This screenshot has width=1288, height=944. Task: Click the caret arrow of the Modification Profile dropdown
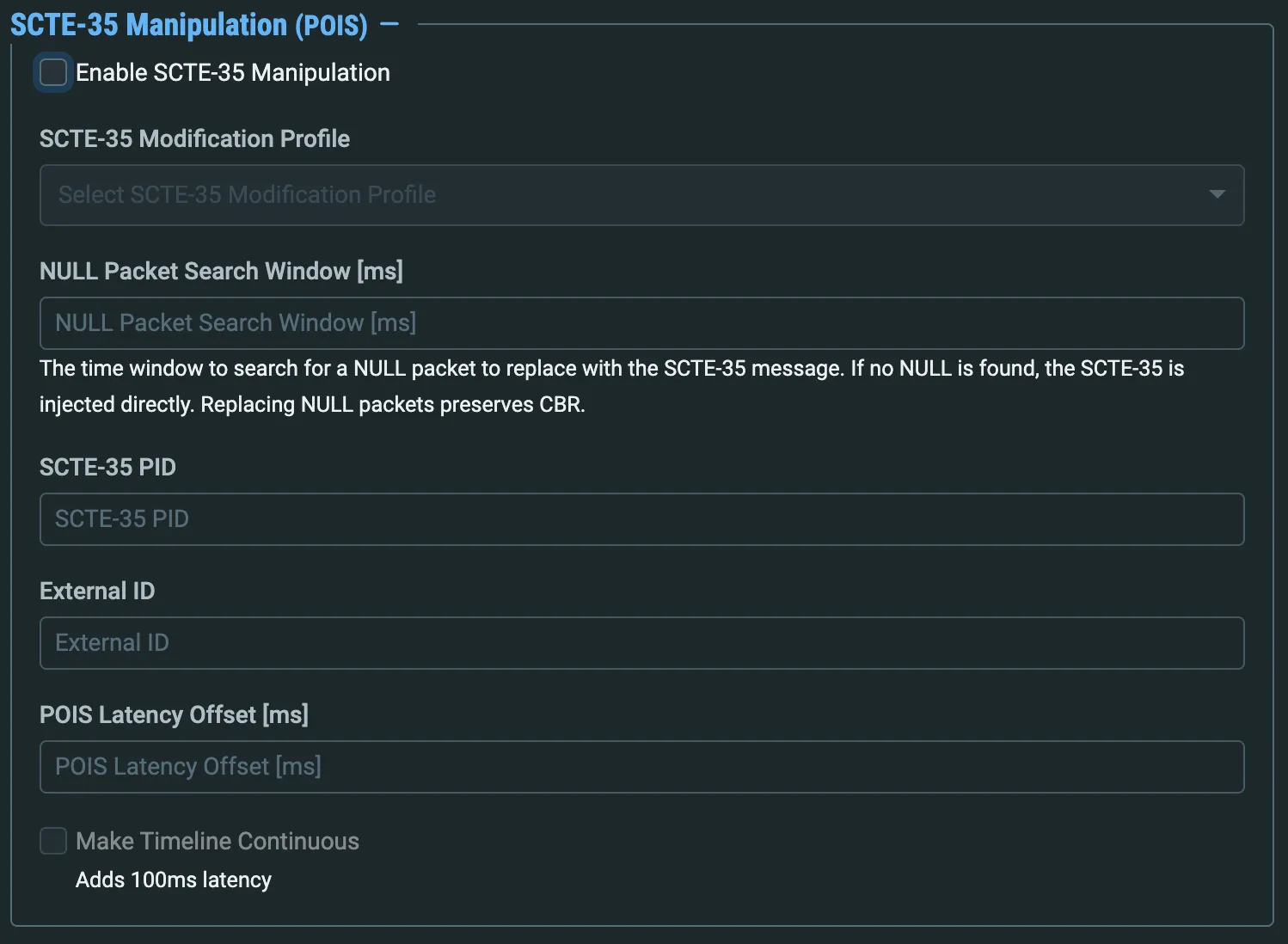1217,194
